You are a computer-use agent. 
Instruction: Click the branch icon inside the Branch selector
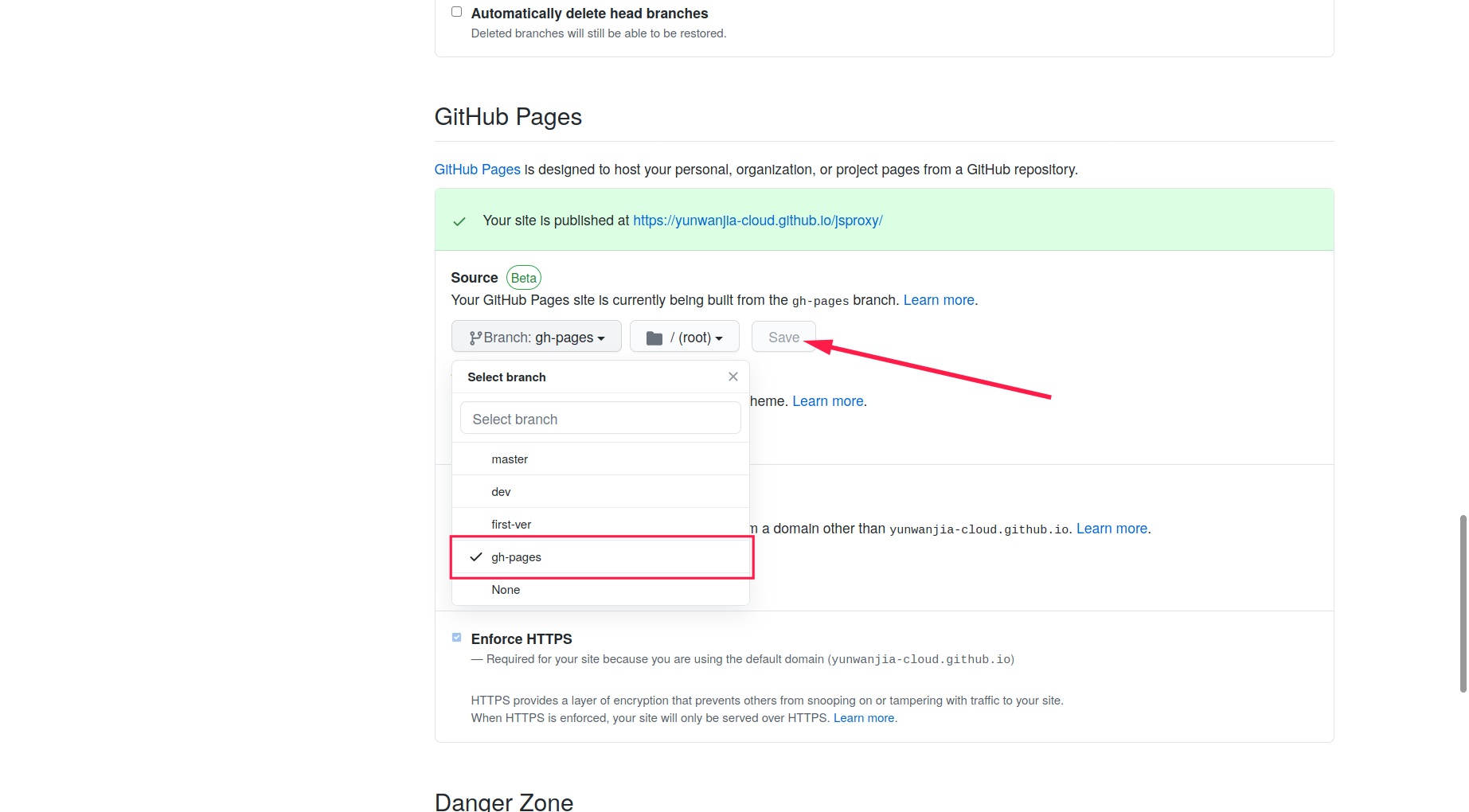476,336
